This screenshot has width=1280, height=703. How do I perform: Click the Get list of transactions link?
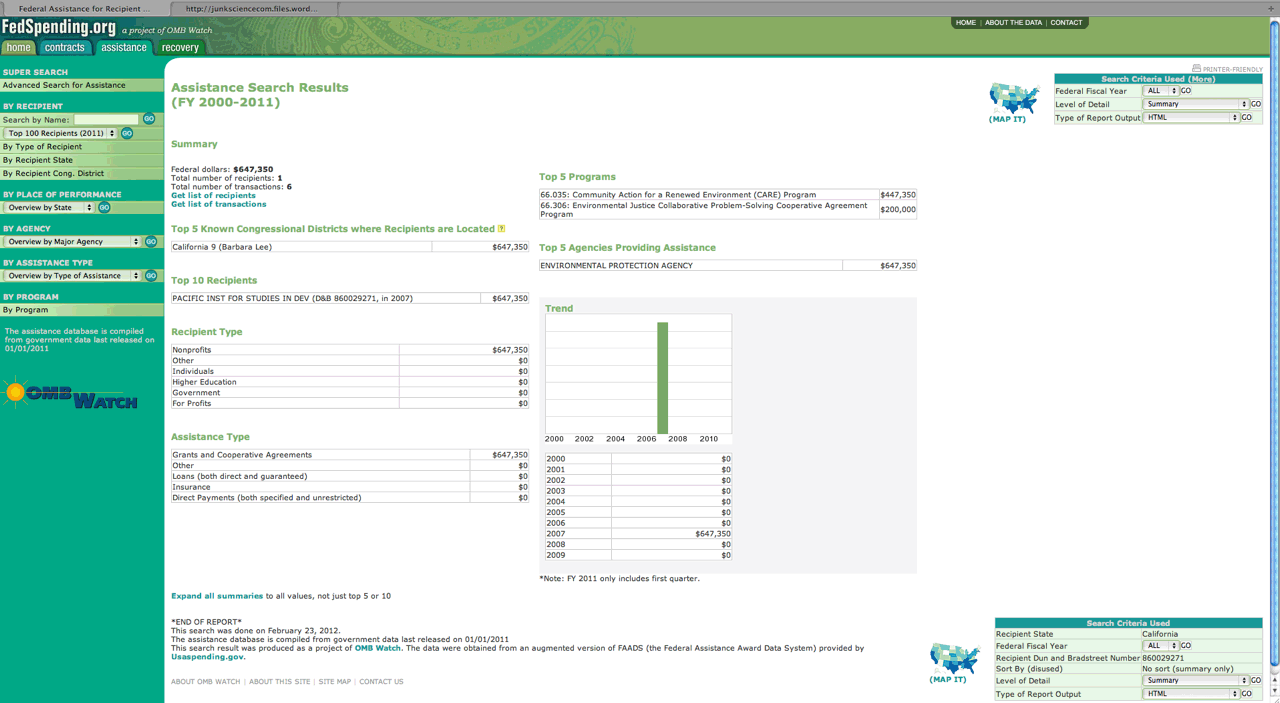(218, 204)
